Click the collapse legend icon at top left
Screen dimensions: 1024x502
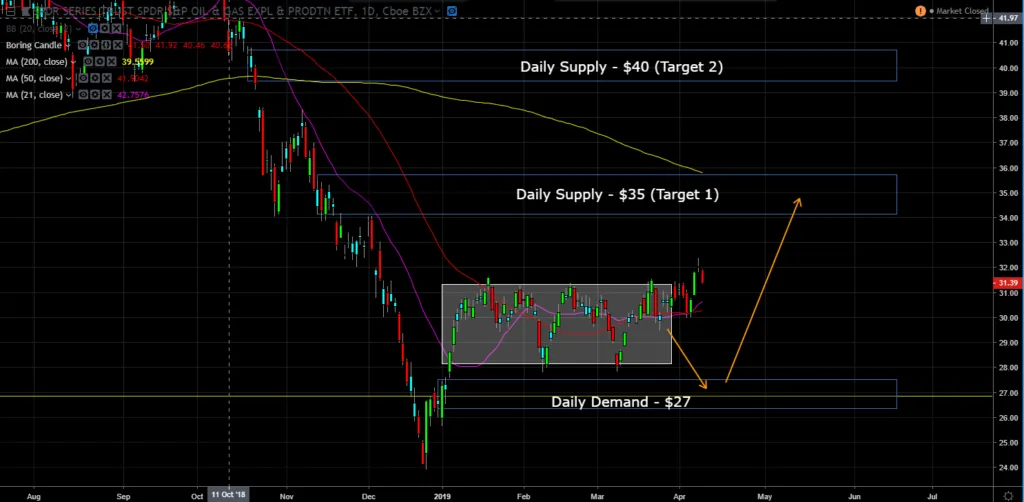tap(10, 11)
